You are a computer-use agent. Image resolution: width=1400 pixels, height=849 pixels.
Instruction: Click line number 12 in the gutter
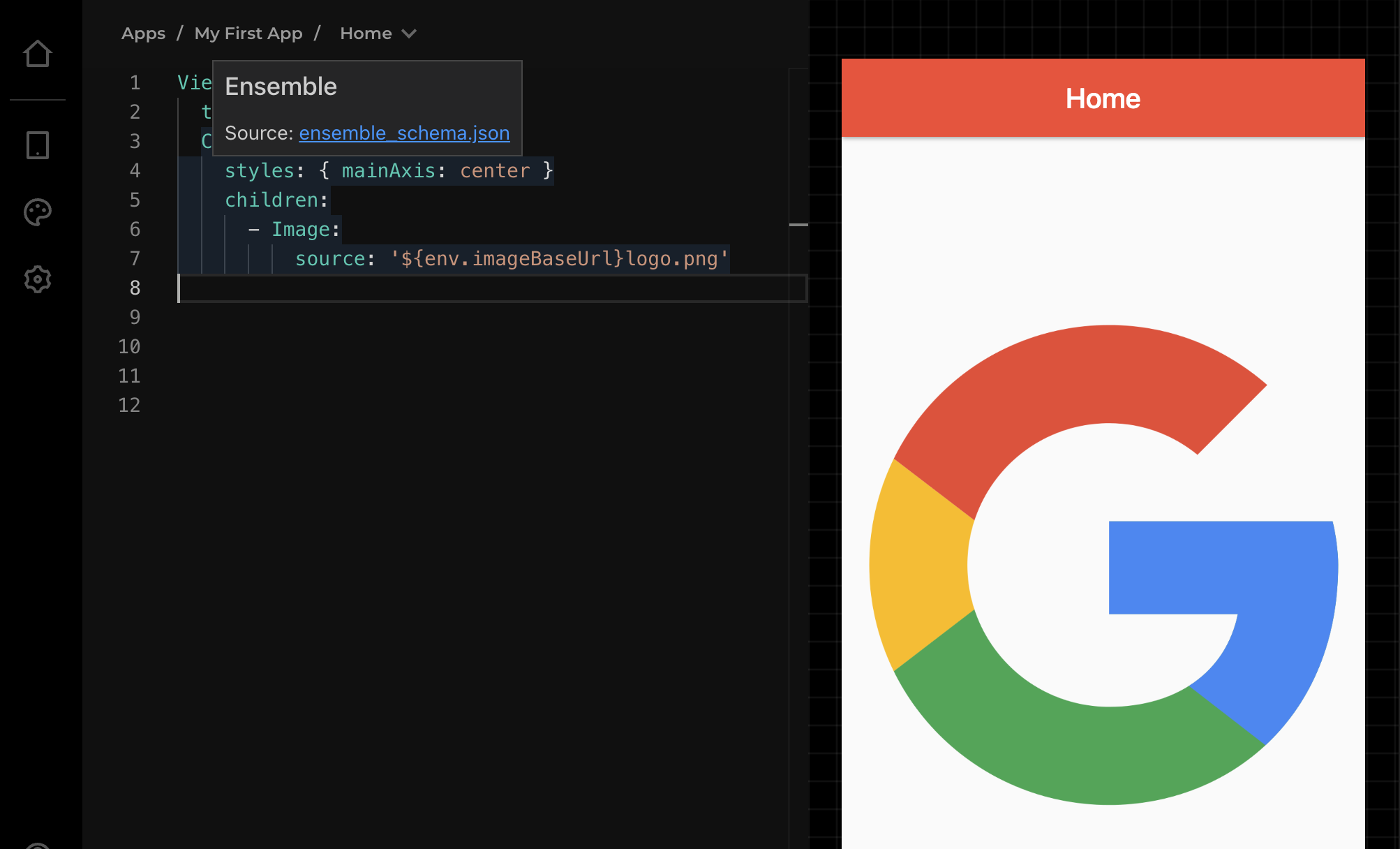[129, 406]
